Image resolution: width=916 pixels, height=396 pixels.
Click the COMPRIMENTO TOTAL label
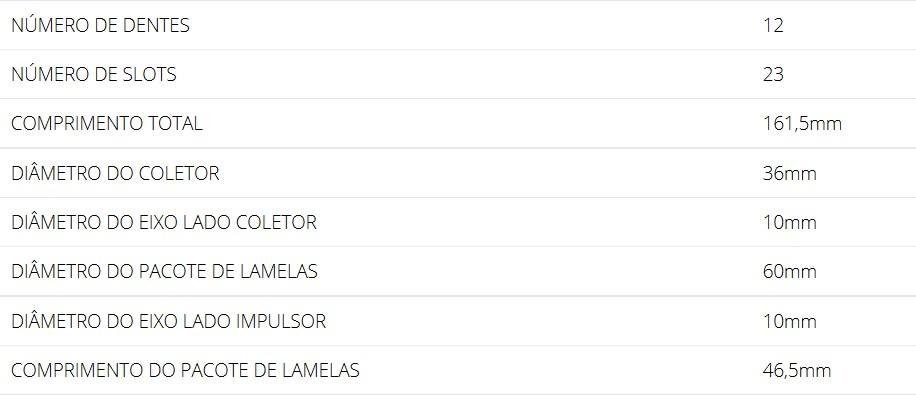[x=107, y=123]
